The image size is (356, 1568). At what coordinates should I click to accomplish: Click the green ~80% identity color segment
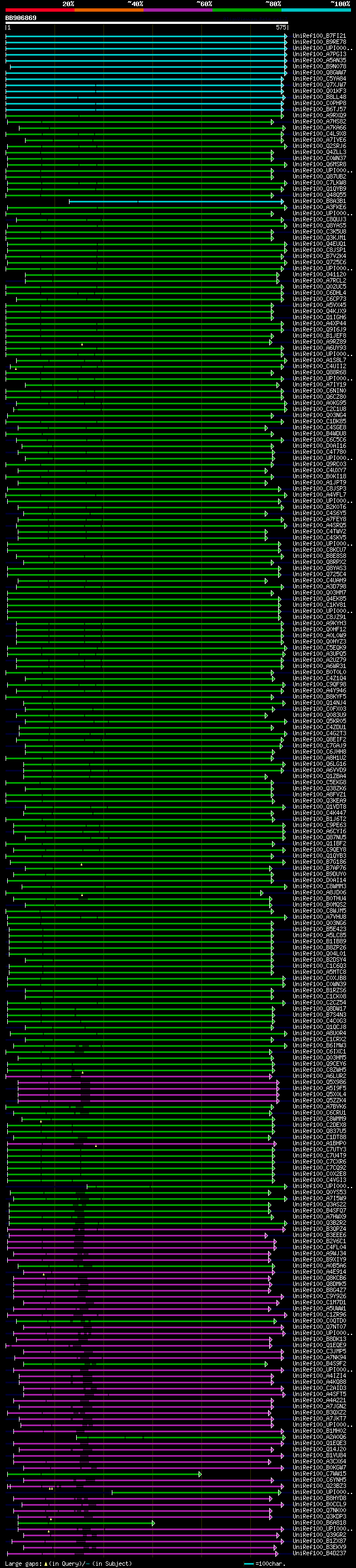coord(247,10)
